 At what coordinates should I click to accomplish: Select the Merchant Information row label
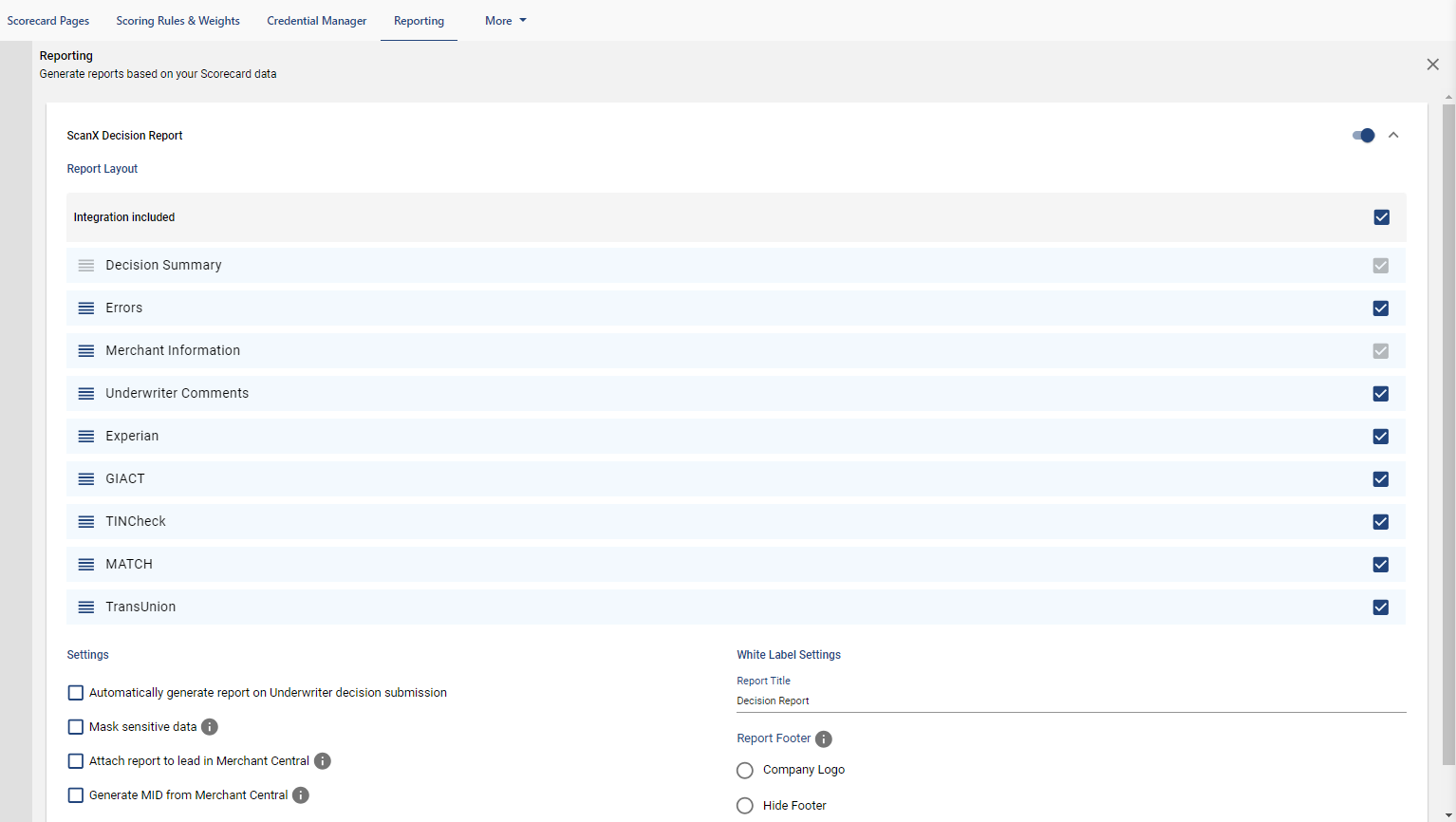coord(173,351)
